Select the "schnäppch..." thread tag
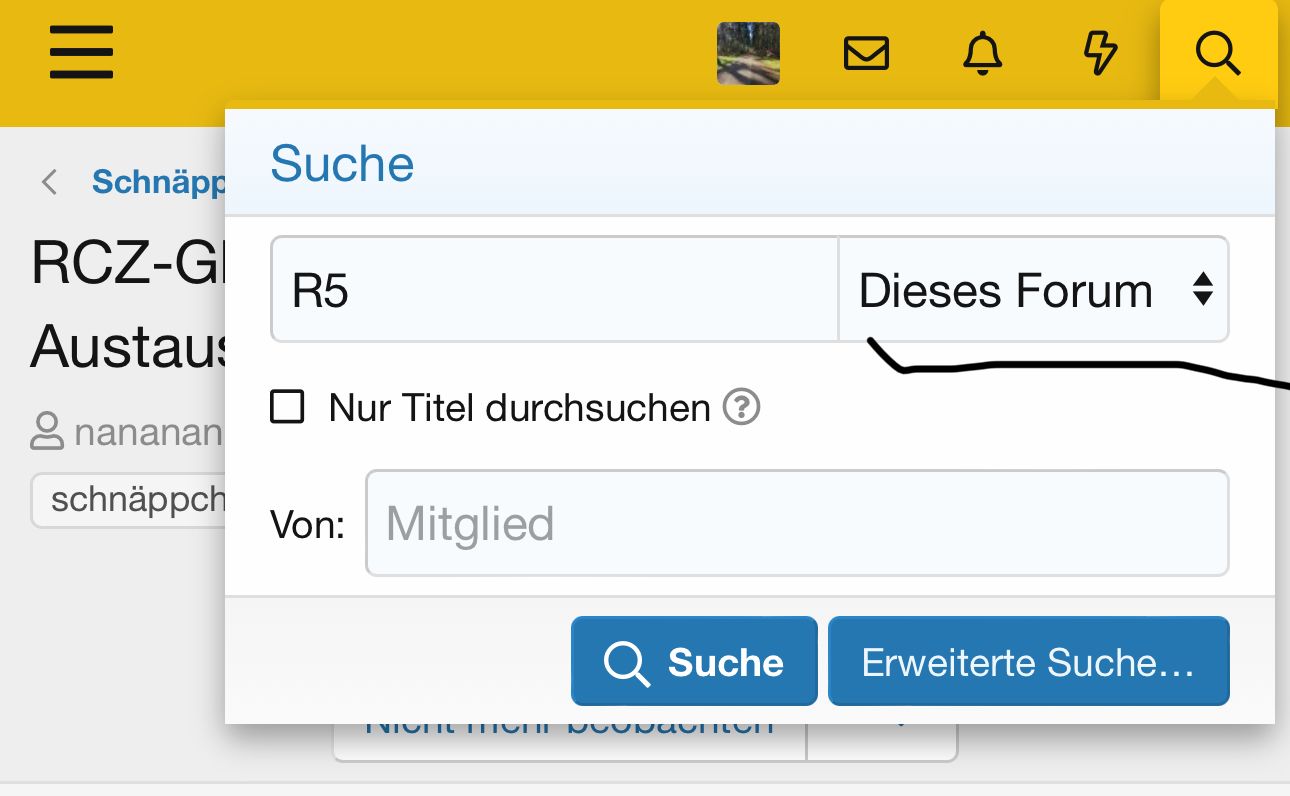Screen dimensions: 1290x796 [x=137, y=499]
